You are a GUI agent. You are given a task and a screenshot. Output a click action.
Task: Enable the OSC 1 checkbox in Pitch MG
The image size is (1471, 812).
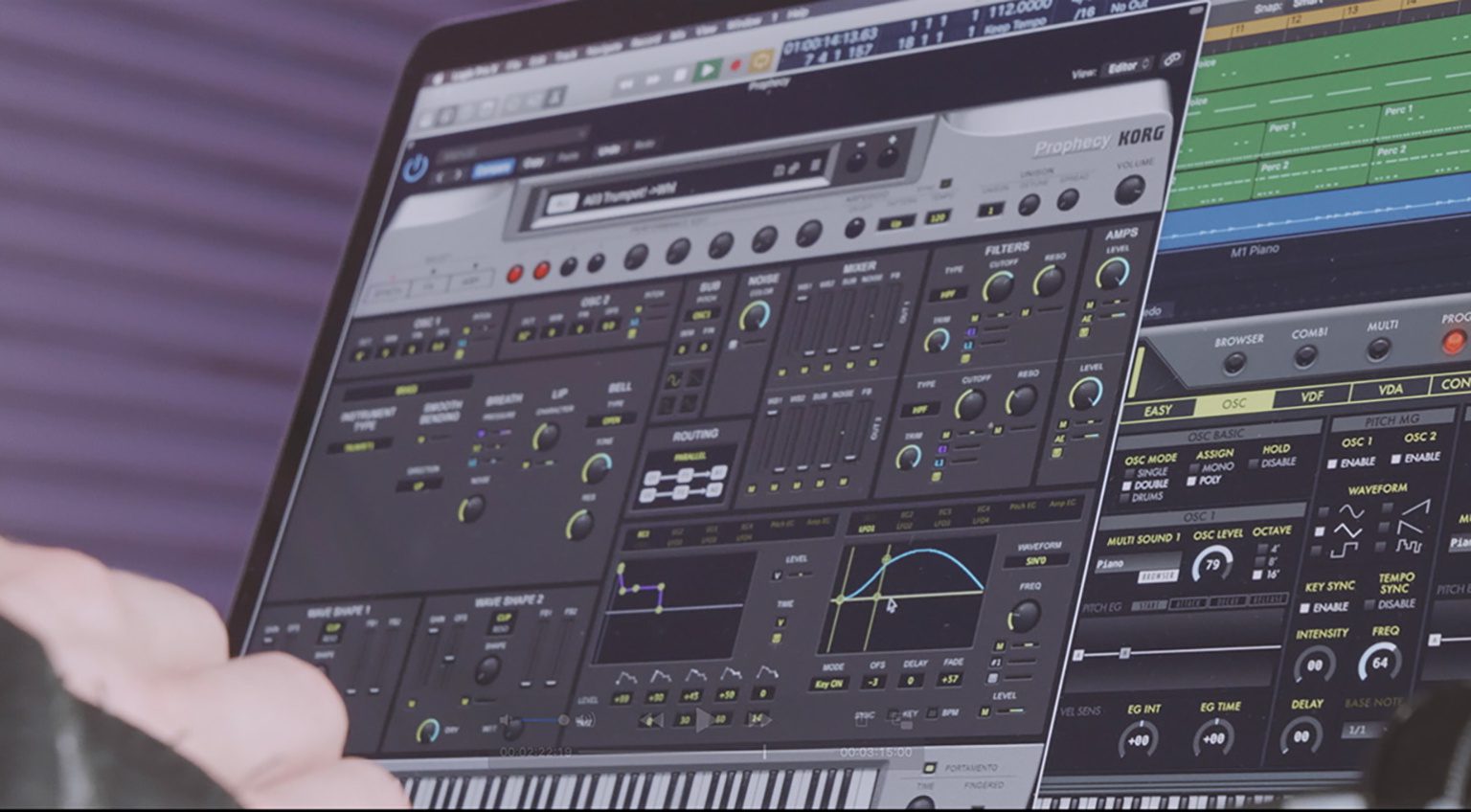(1333, 463)
